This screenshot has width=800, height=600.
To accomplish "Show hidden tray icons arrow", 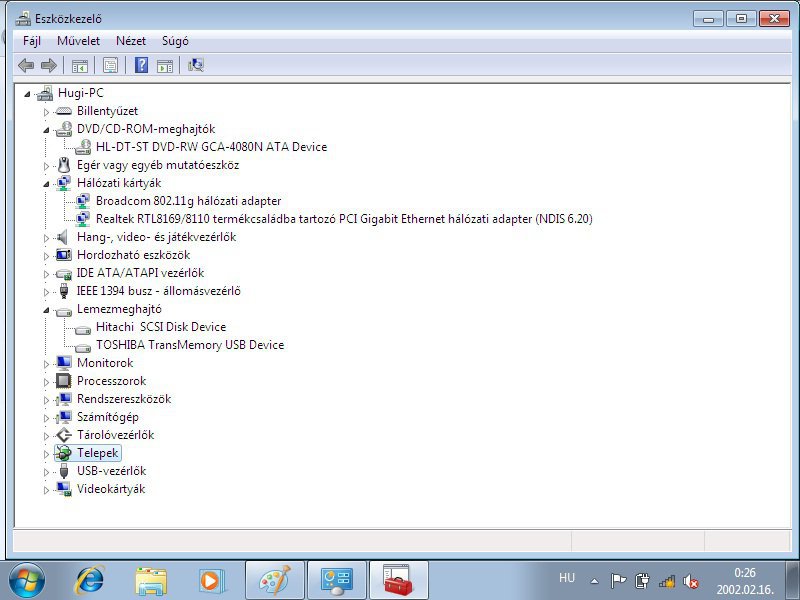I will (x=594, y=581).
